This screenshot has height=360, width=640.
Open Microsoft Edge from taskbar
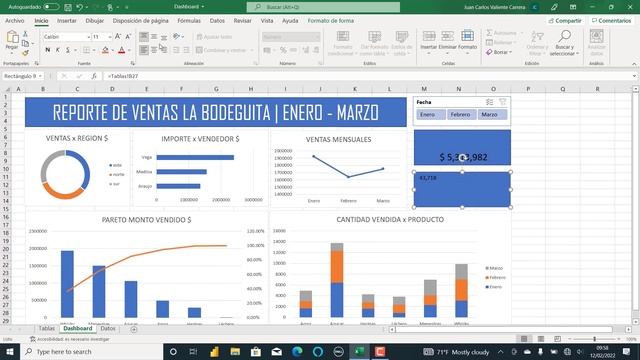297,351
